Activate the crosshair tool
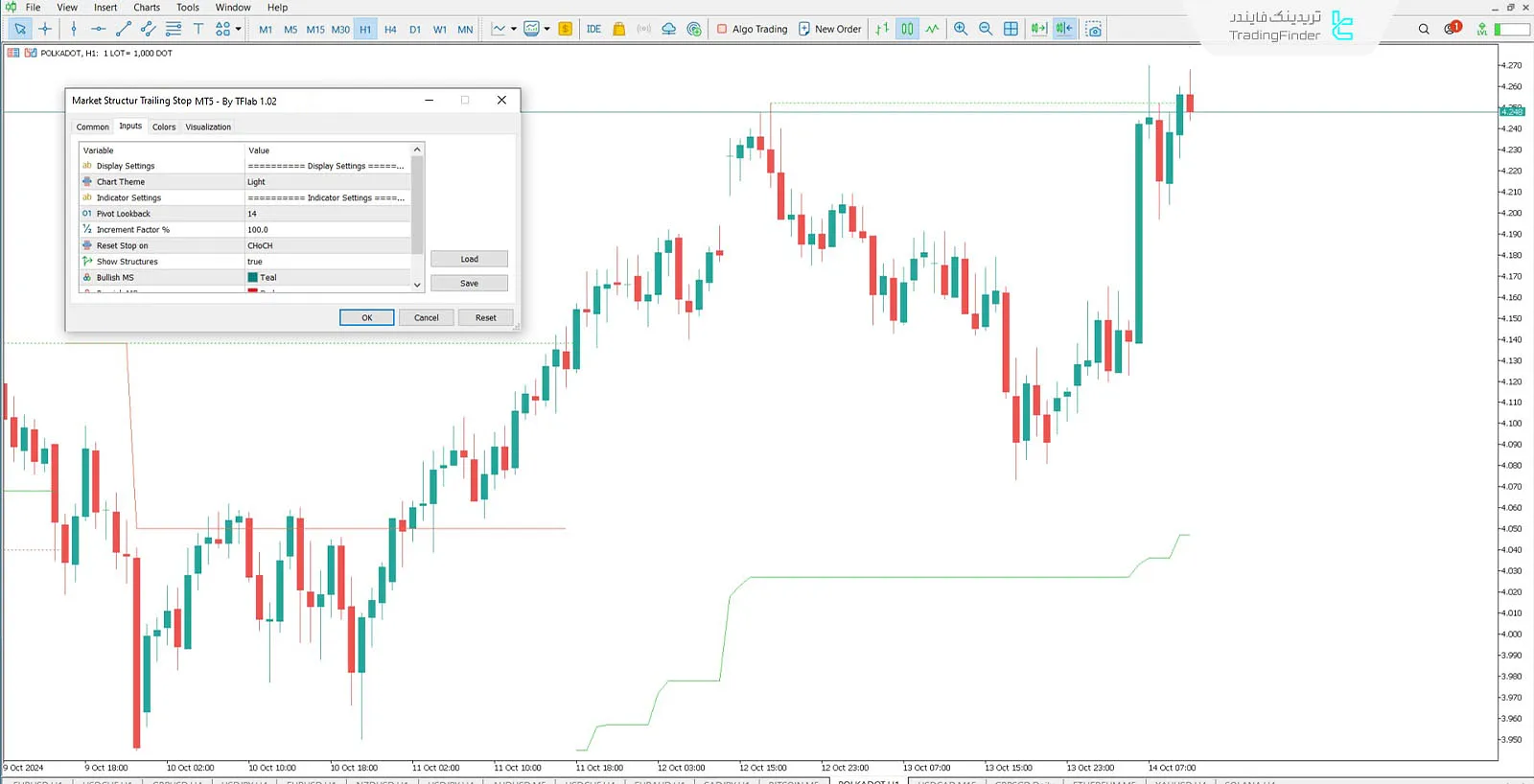 pos(45,29)
